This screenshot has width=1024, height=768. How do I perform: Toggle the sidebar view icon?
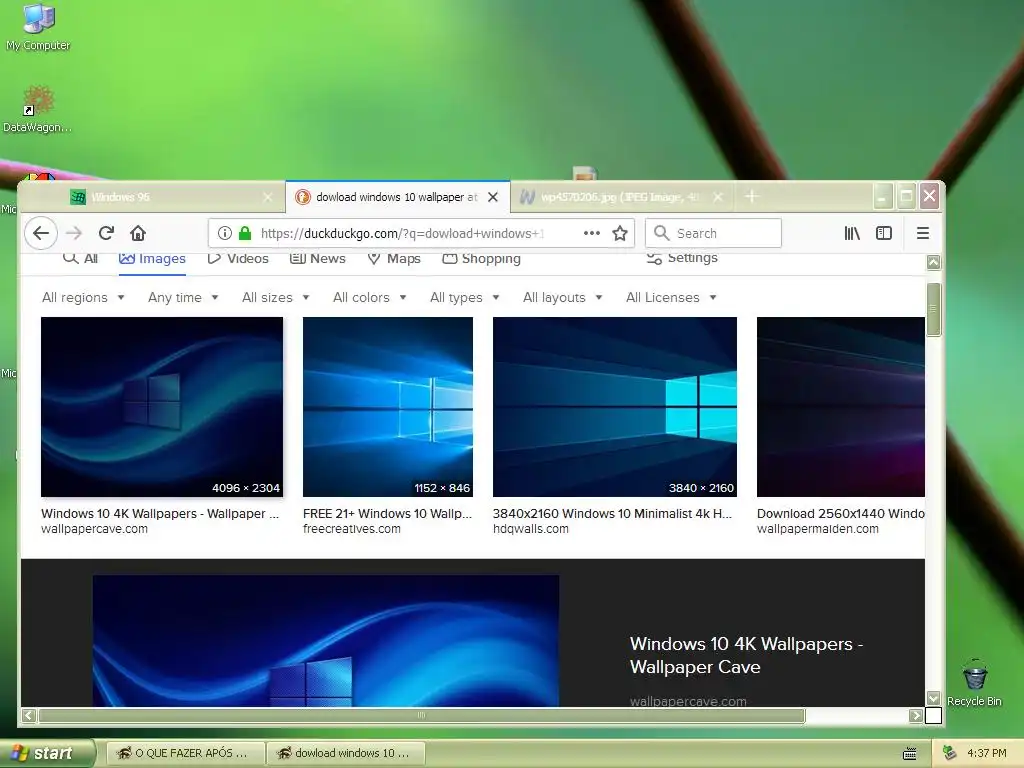click(884, 233)
